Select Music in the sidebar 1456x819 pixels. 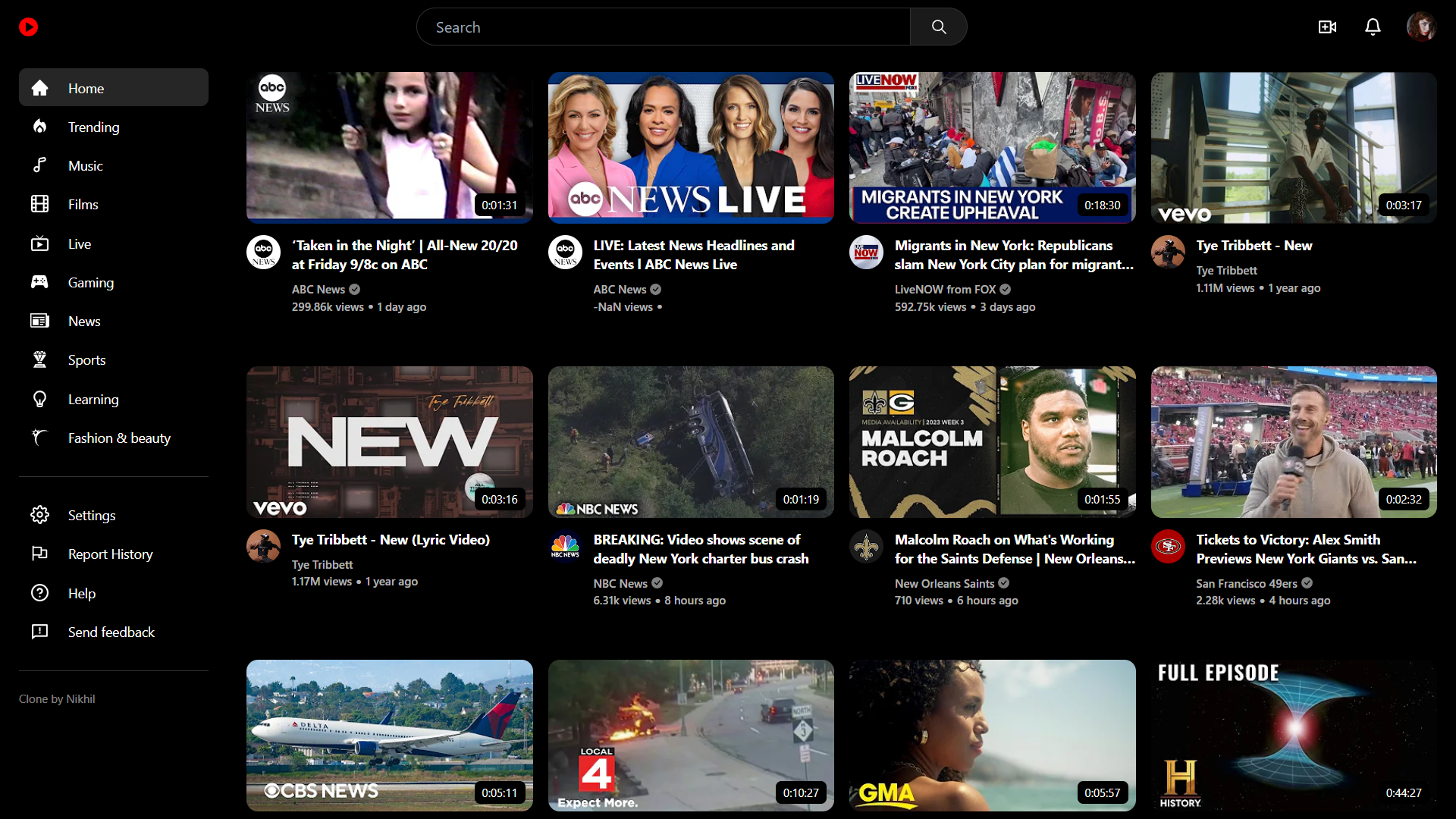85,165
